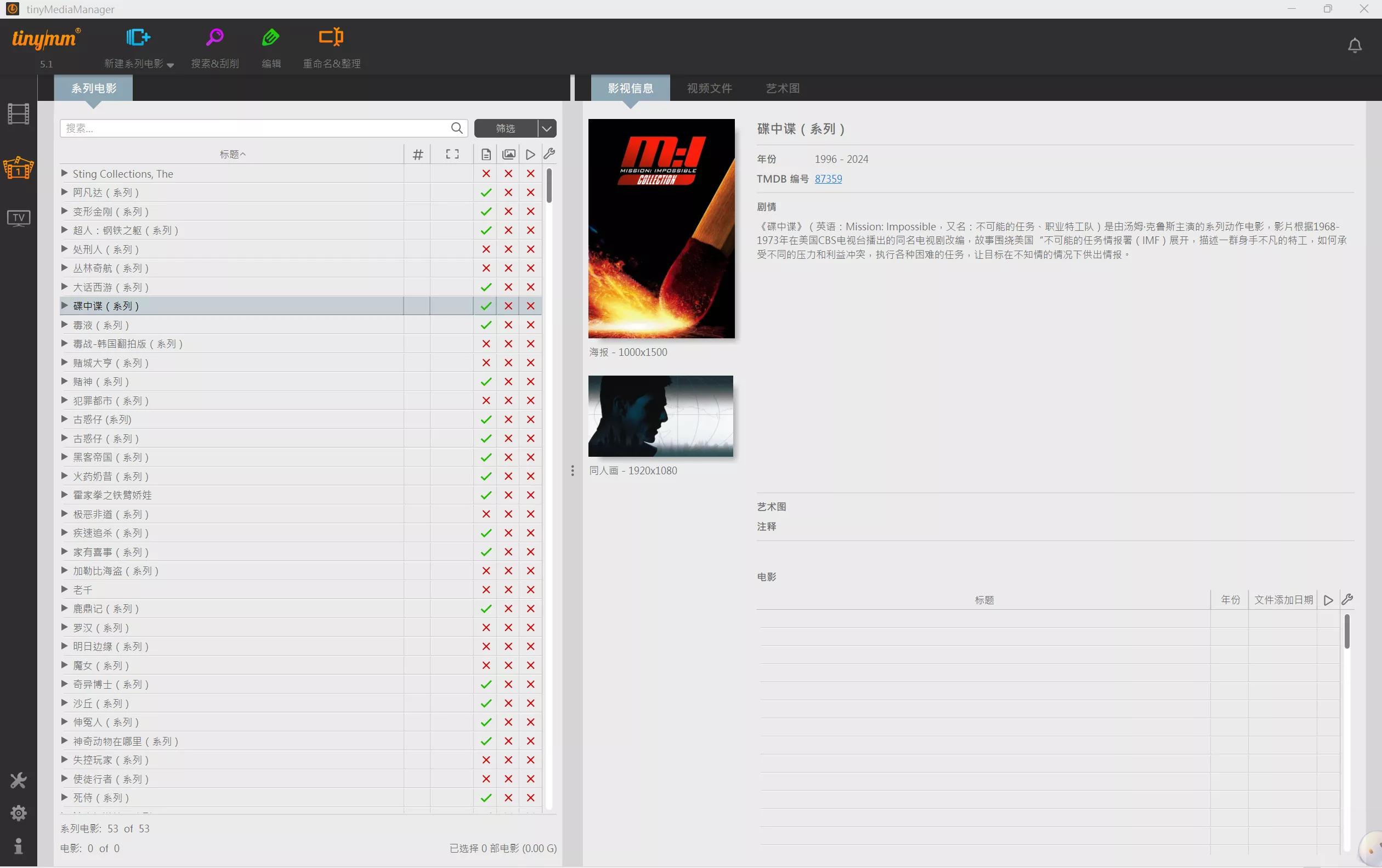
Task: Select the 霍家拳之铁臂娇娃 row
Action: pyautogui.click(x=301, y=495)
